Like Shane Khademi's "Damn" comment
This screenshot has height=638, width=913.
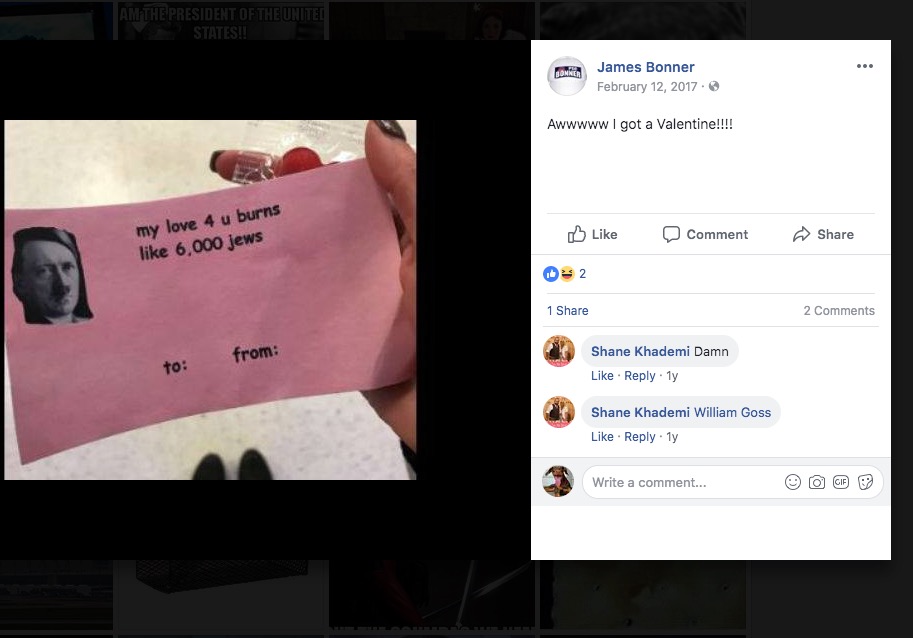[602, 376]
